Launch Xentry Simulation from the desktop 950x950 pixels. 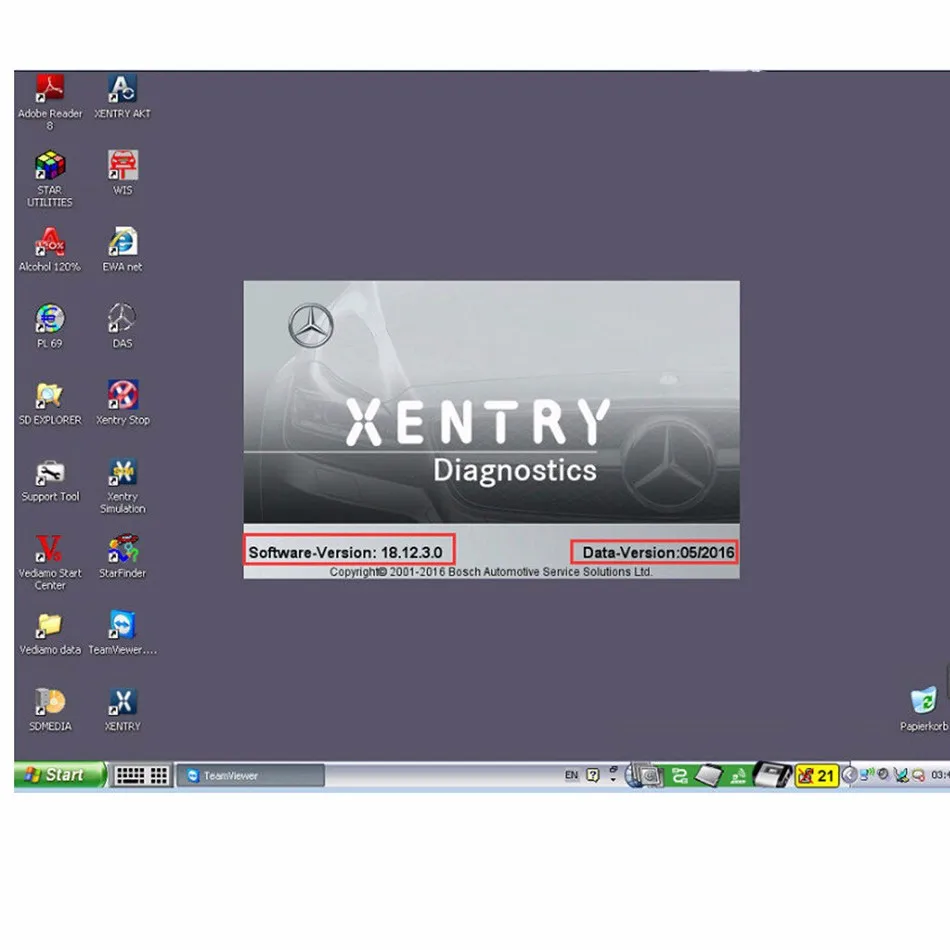[122, 485]
